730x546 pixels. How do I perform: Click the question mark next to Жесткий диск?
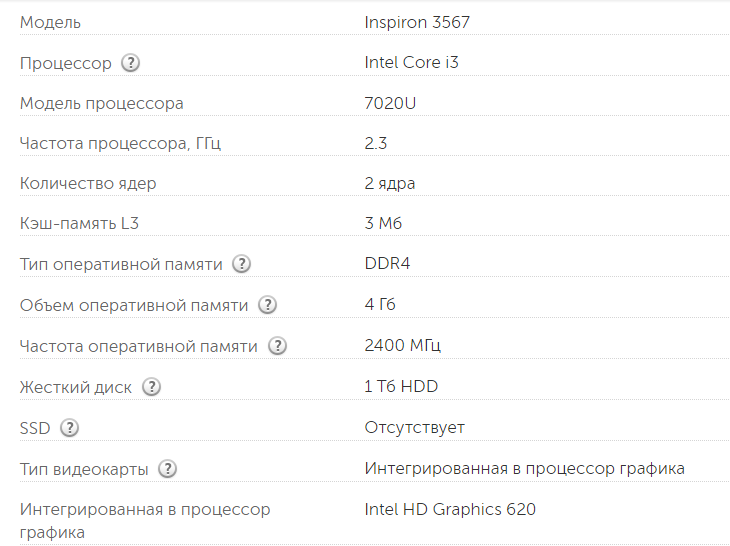click(151, 387)
